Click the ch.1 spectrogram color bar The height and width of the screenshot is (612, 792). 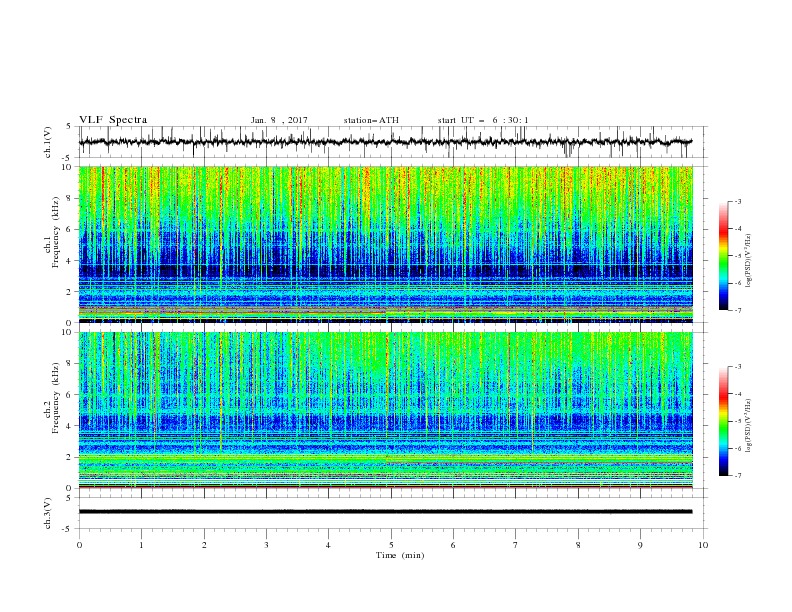[x=724, y=256]
